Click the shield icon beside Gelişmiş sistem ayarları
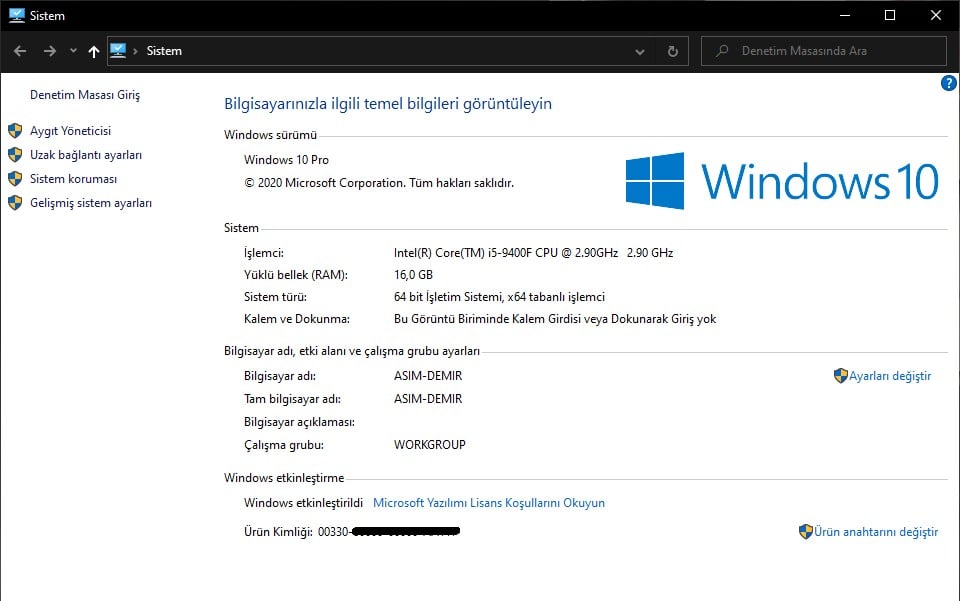Viewport: 960px width, 601px height. [x=15, y=203]
